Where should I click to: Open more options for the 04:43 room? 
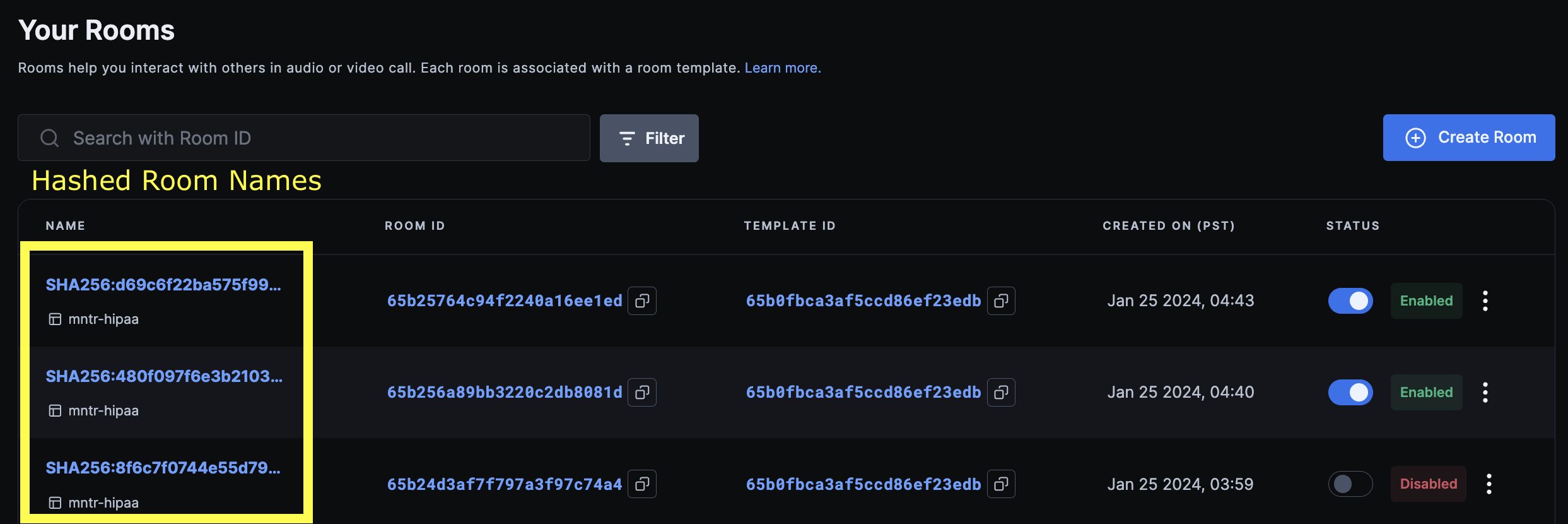pyautogui.click(x=1485, y=301)
